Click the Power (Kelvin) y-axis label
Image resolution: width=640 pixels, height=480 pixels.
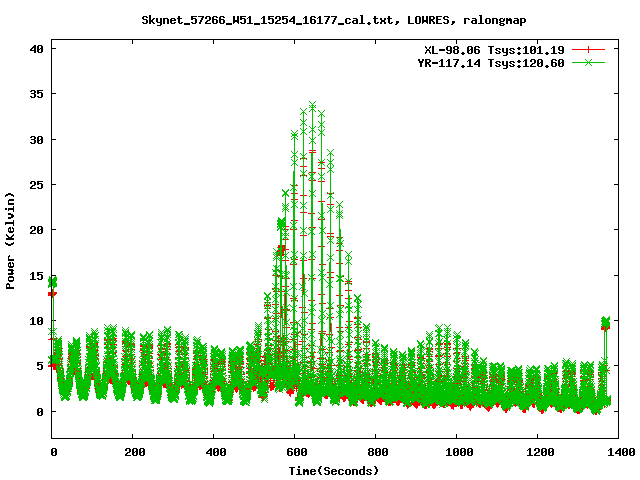pyautogui.click(x=10, y=241)
